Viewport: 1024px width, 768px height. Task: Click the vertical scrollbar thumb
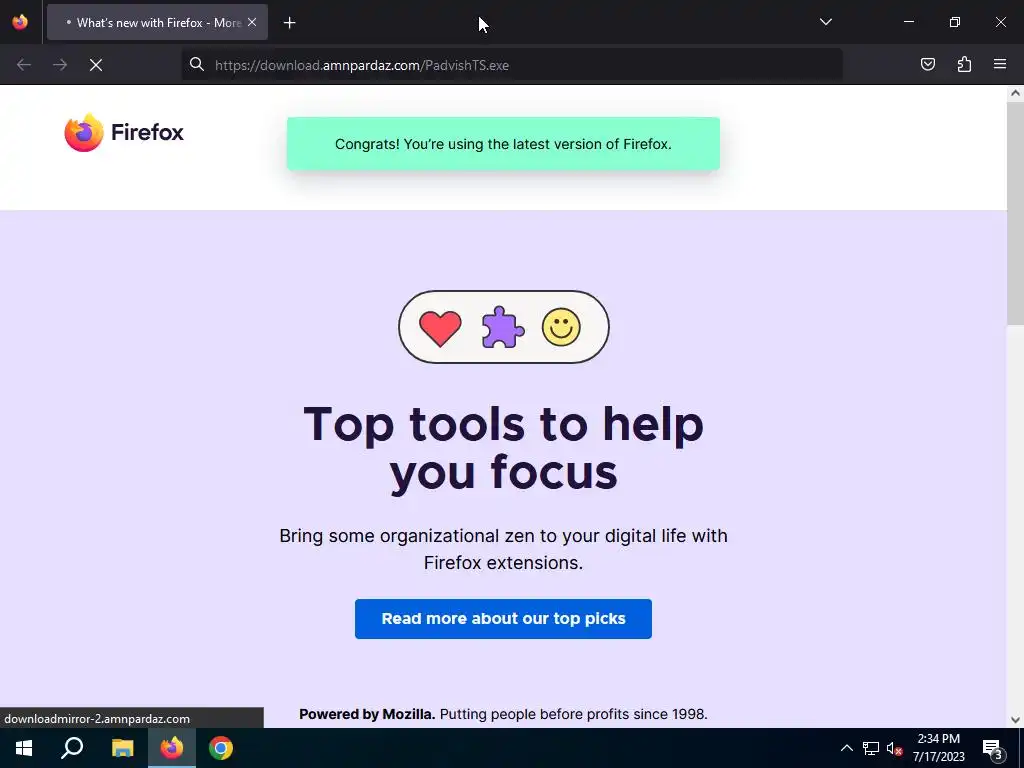click(x=1015, y=213)
